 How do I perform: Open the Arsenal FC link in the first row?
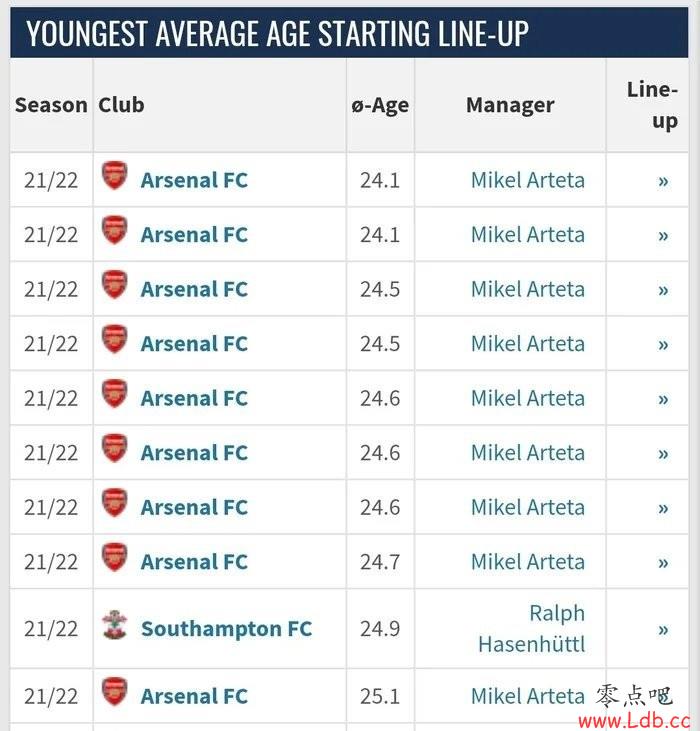pyautogui.click(x=194, y=180)
